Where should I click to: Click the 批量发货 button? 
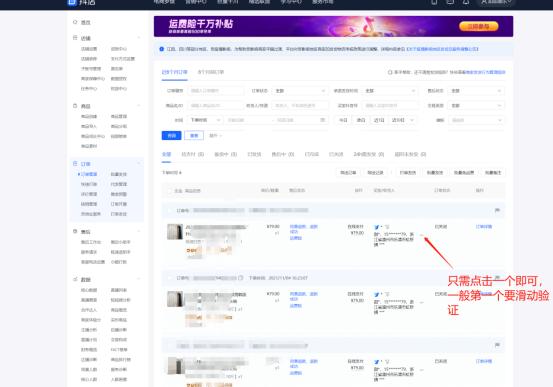[434, 173]
